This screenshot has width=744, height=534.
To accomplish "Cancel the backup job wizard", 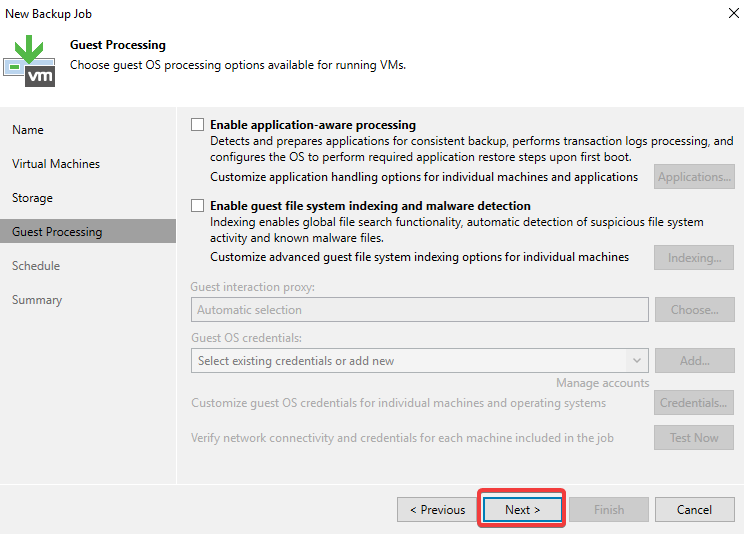I will coord(694,509).
